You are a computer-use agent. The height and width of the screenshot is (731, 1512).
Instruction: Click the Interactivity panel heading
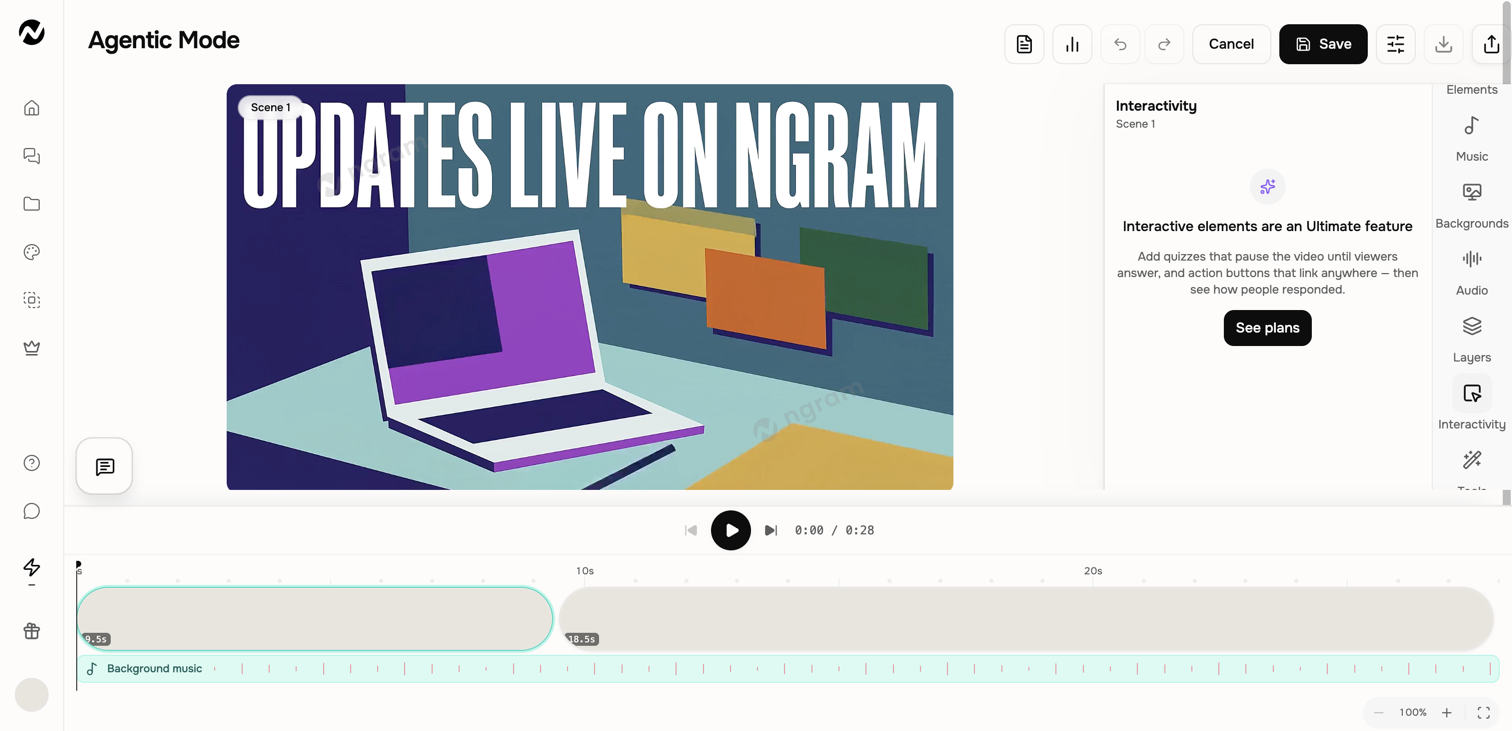click(x=1156, y=106)
